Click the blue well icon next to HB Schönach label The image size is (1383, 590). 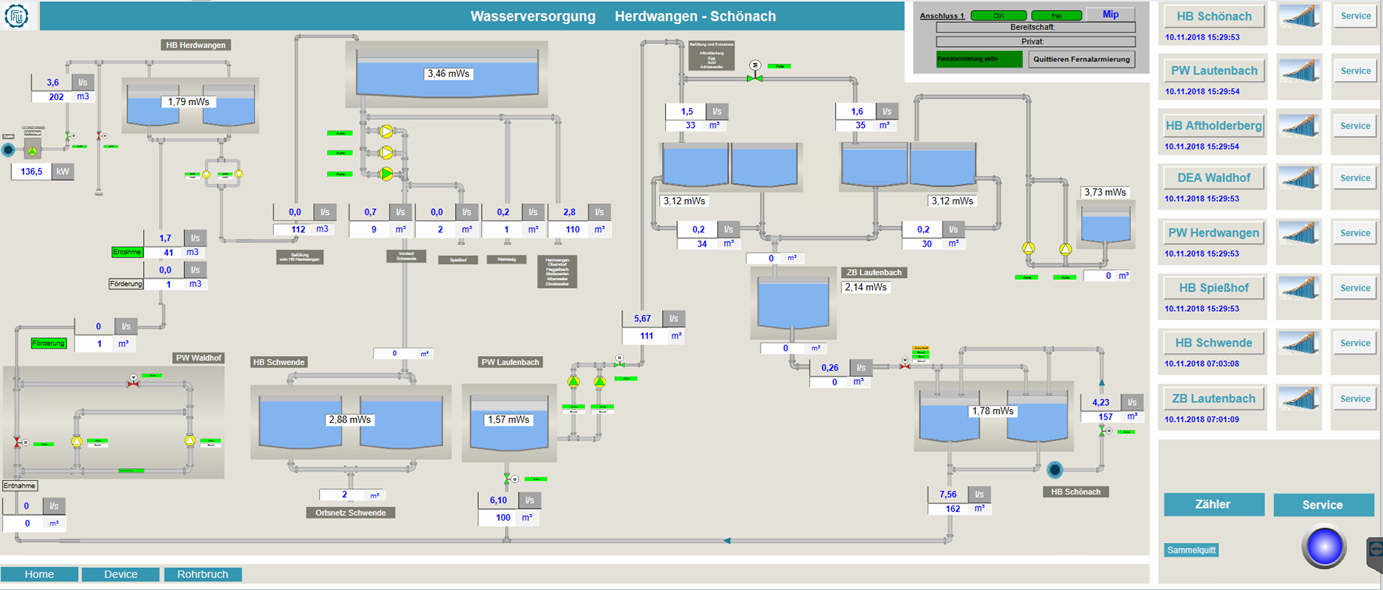[1054, 469]
